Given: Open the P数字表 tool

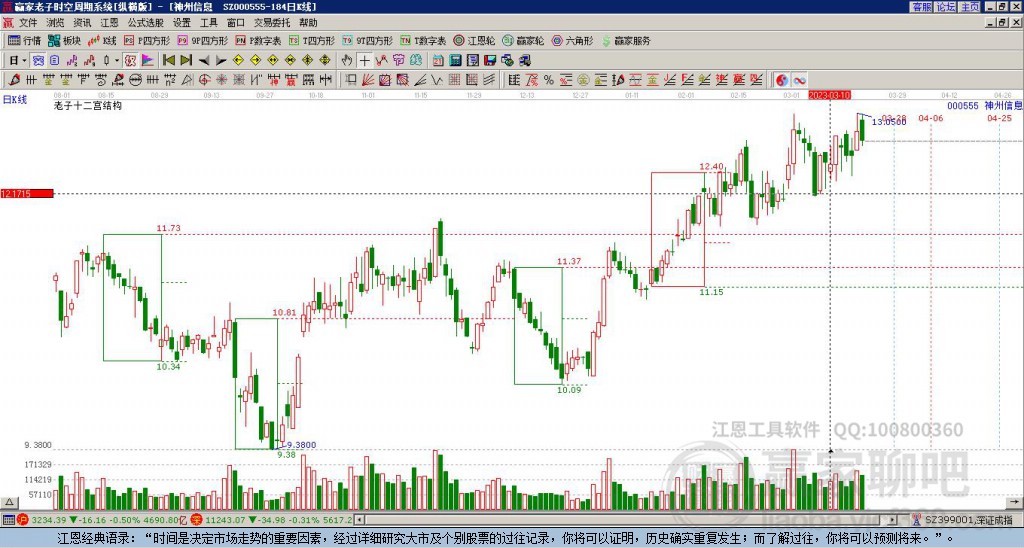Looking at the screenshot, I should pyautogui.click(x=258, y=40).
